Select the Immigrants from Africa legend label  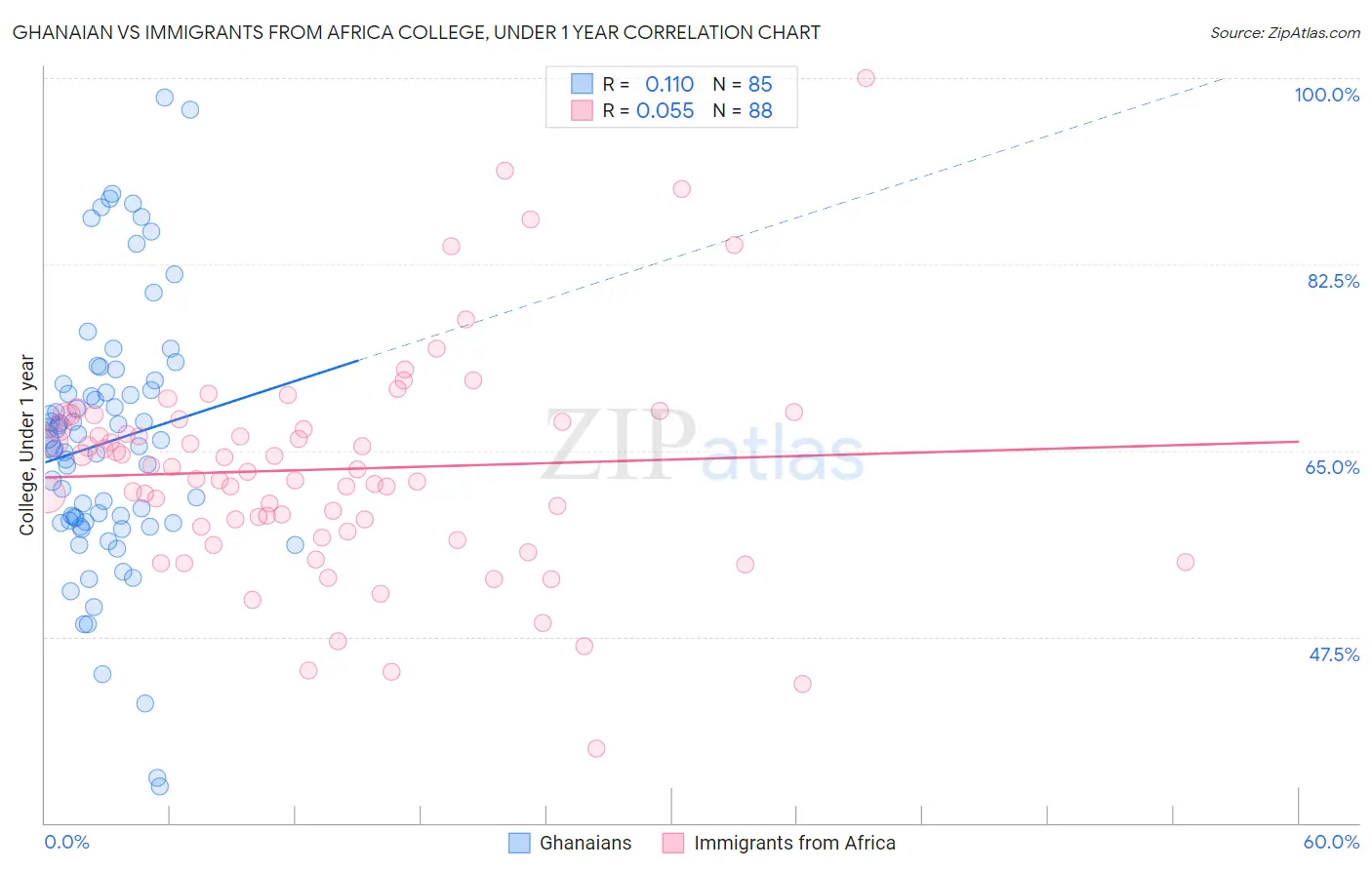[794, 843]
